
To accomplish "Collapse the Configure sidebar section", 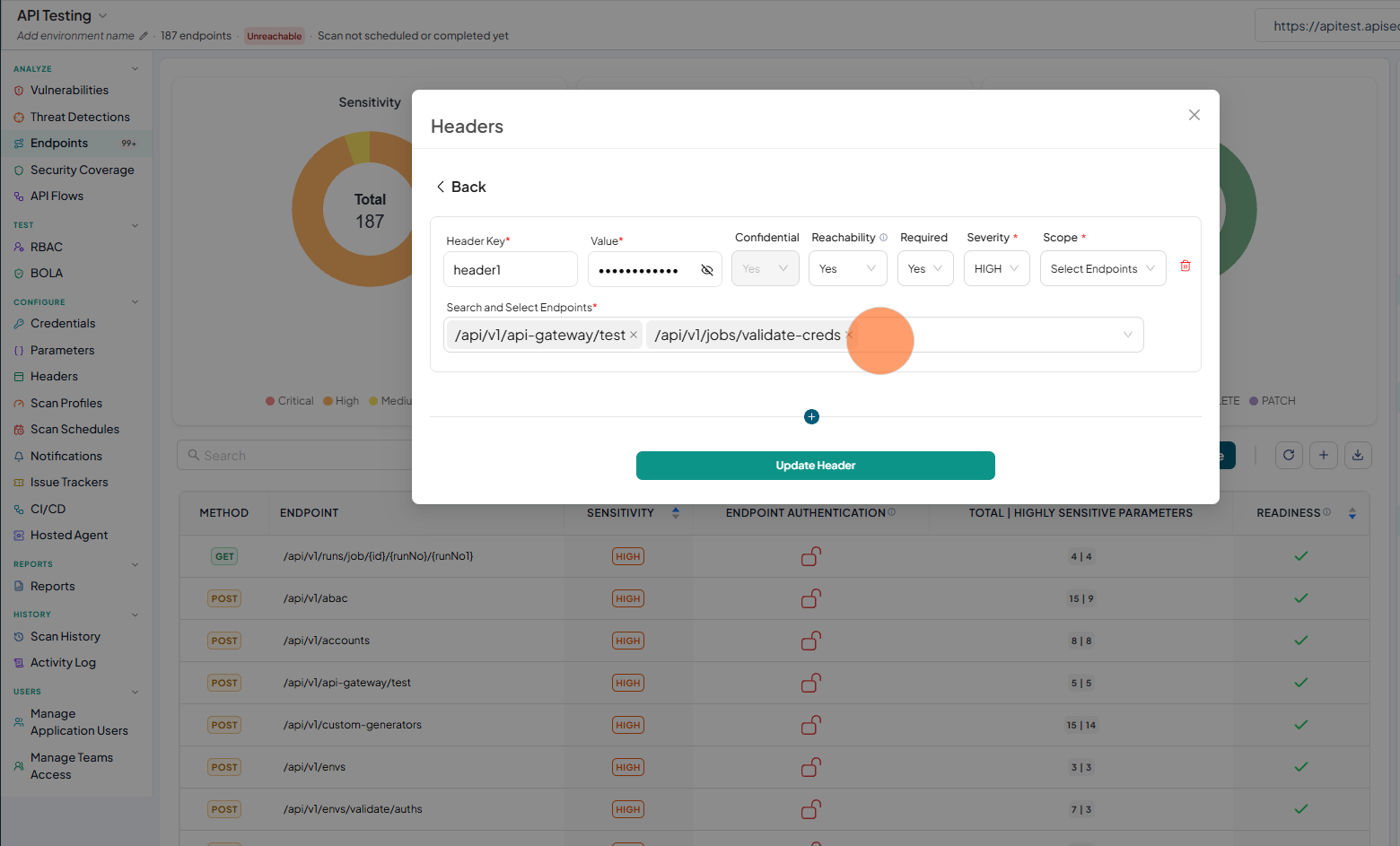I will click(x=136, y=302).
